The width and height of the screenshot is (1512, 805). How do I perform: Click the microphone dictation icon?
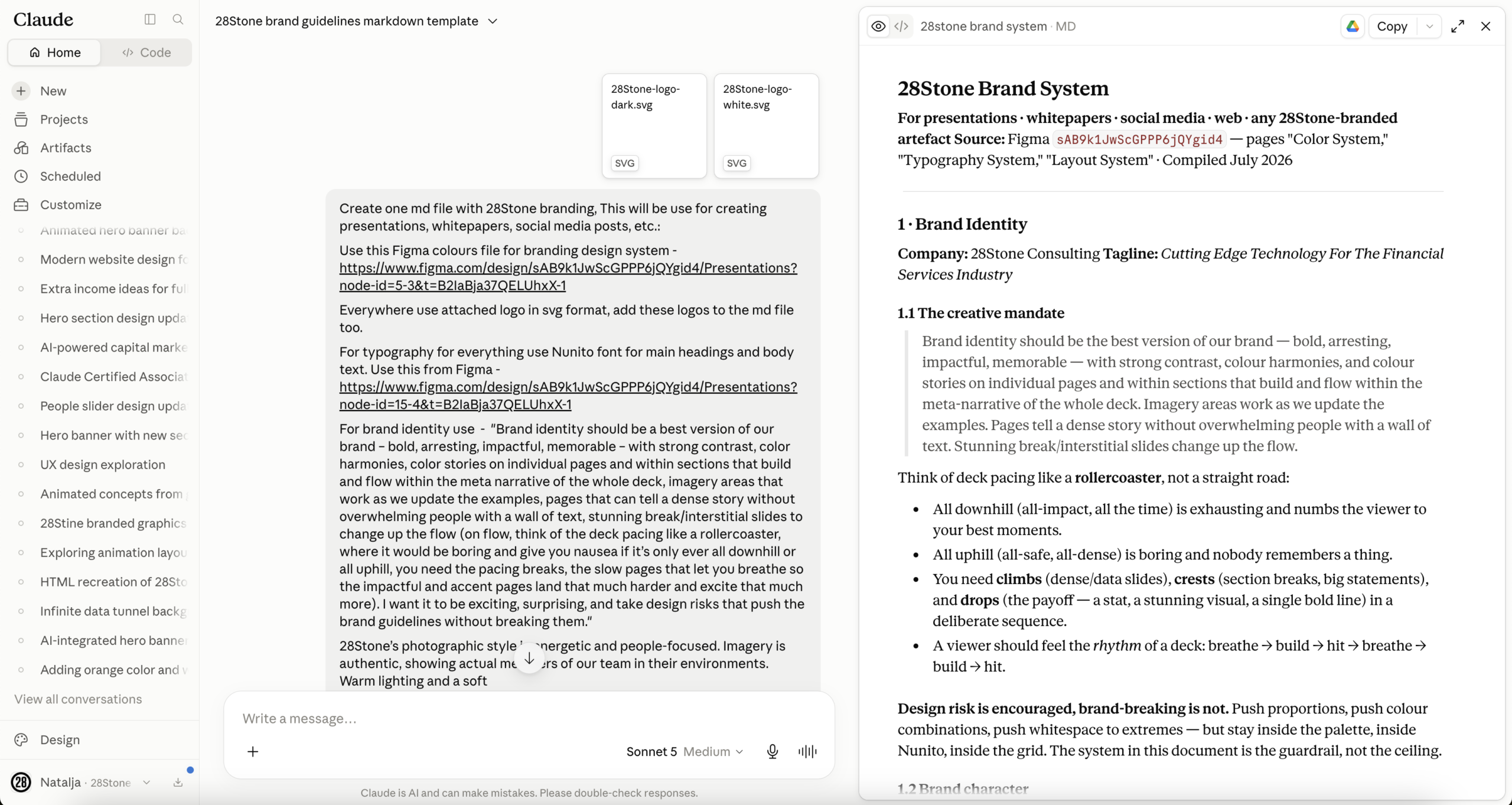773,752
